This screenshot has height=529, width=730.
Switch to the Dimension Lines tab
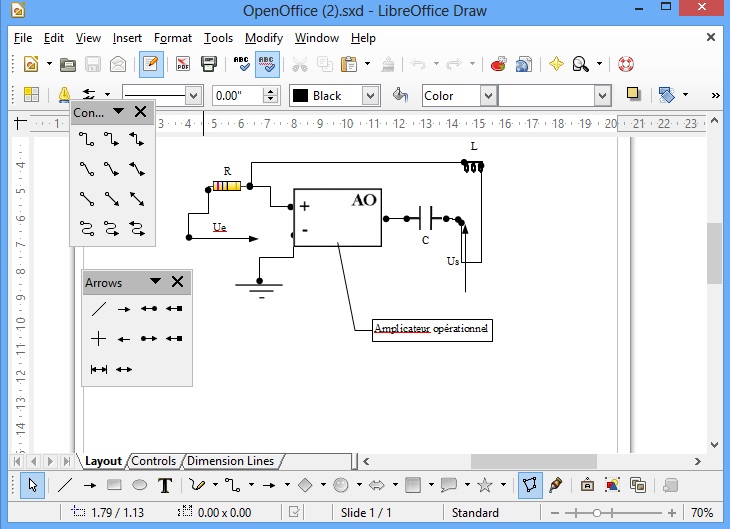click(x=231, y=461)
